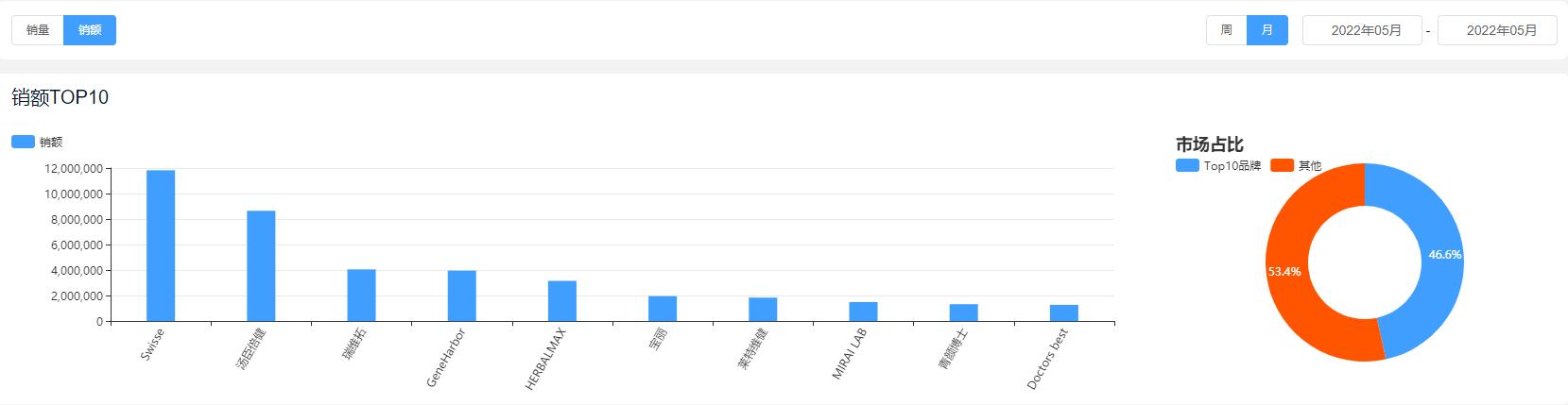This screenshot has width=1568, height=405.
Task: Click the 汤臣倍健 sales bar
Action: pyautogui.click(x=261, y=266)
